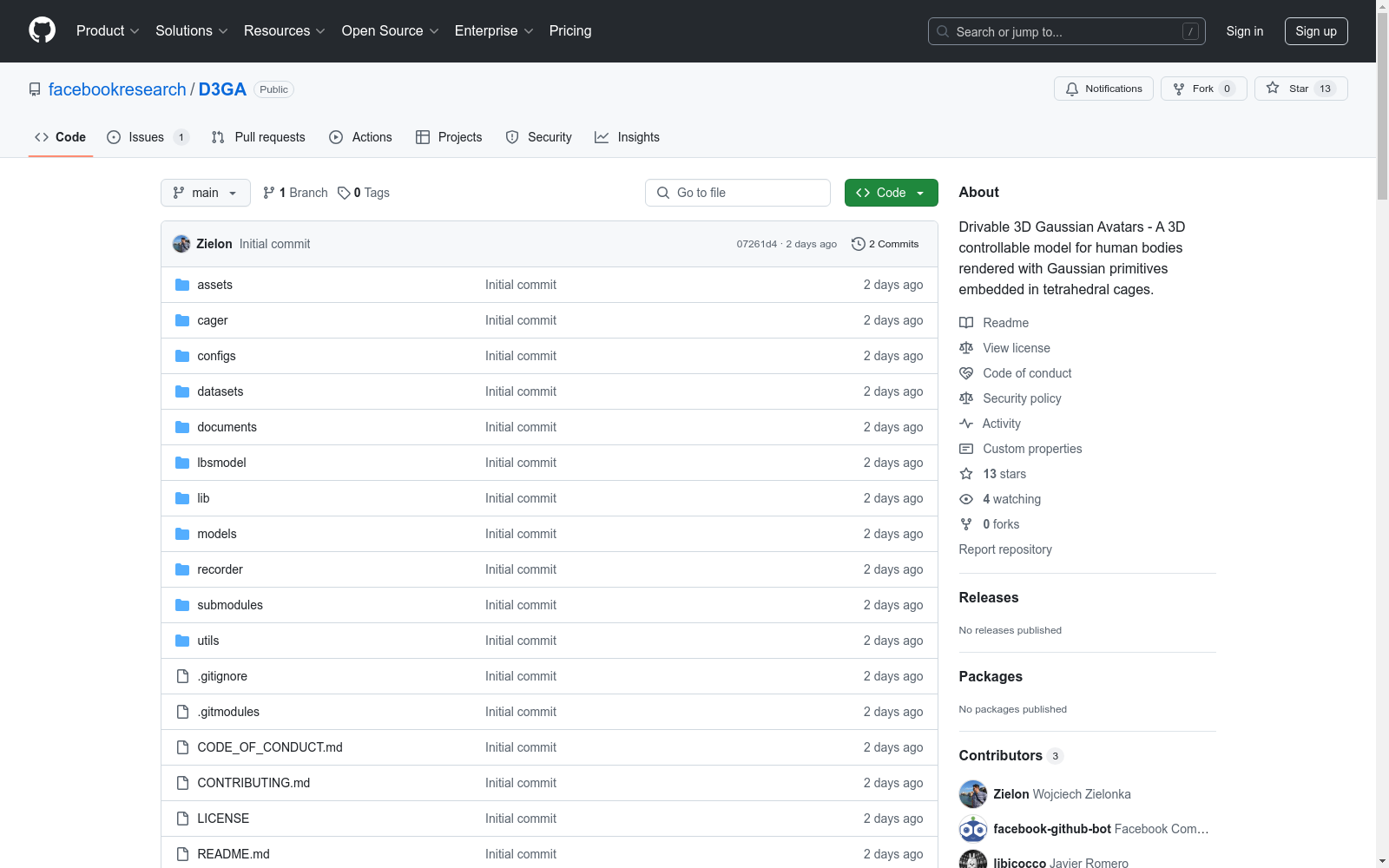This screenshot has height=868, width=1389.
Task: Open the Actions tab
Action: pos(361,137)
